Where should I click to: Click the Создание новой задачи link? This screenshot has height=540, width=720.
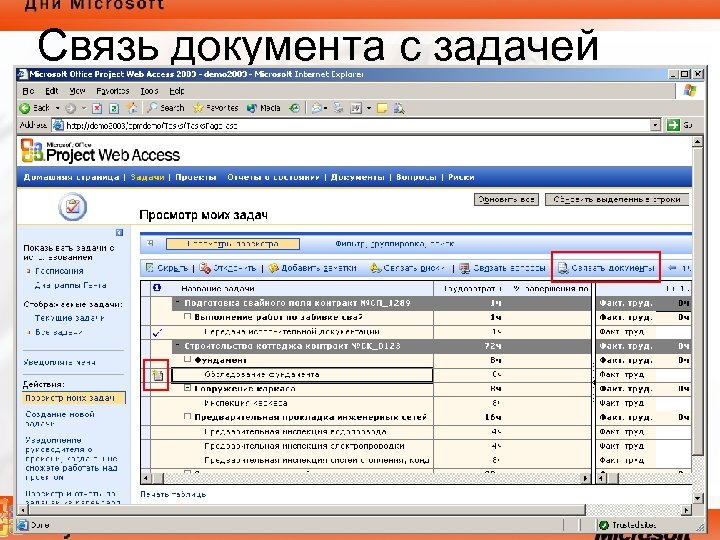(x=60, y=419)
